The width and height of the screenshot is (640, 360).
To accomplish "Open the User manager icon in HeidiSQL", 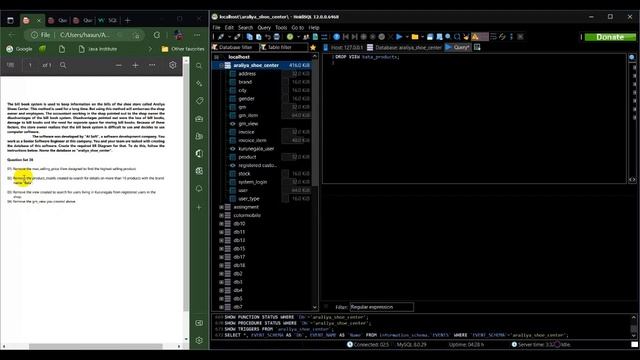I will click(x=306, y=37).
